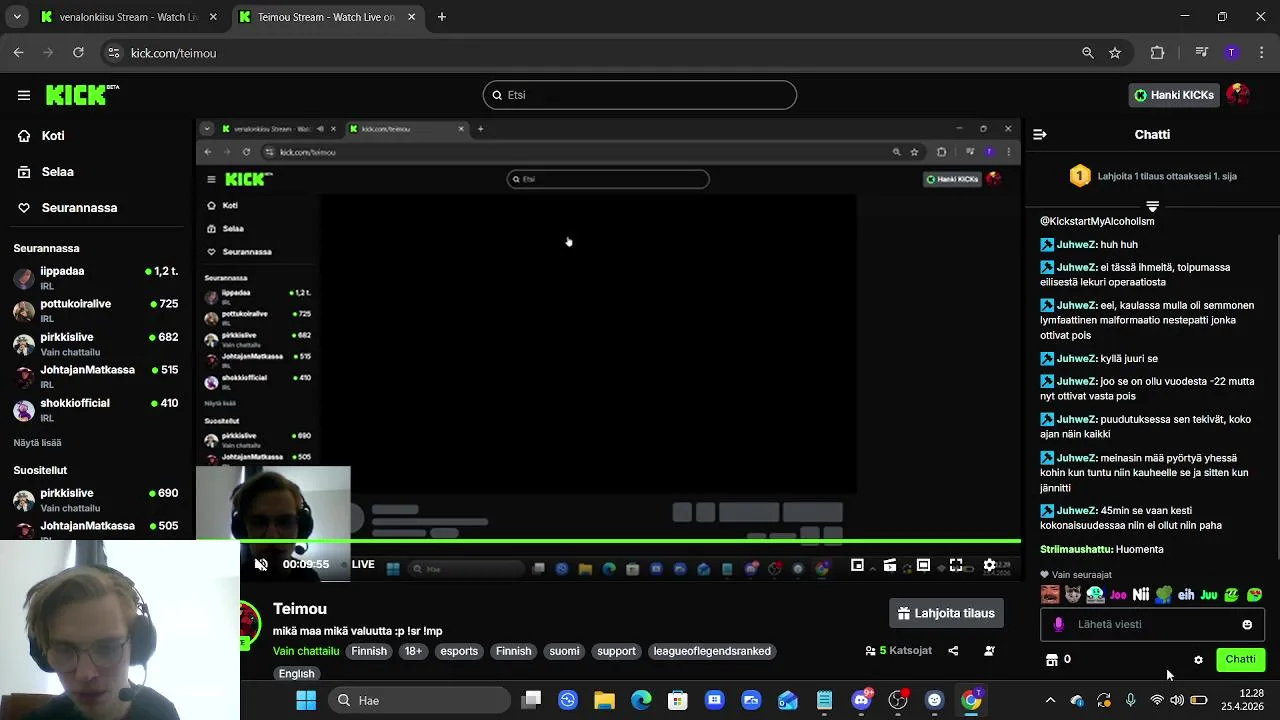Switch to the venalonkiisu Stream browser tab

click(130, 17)
